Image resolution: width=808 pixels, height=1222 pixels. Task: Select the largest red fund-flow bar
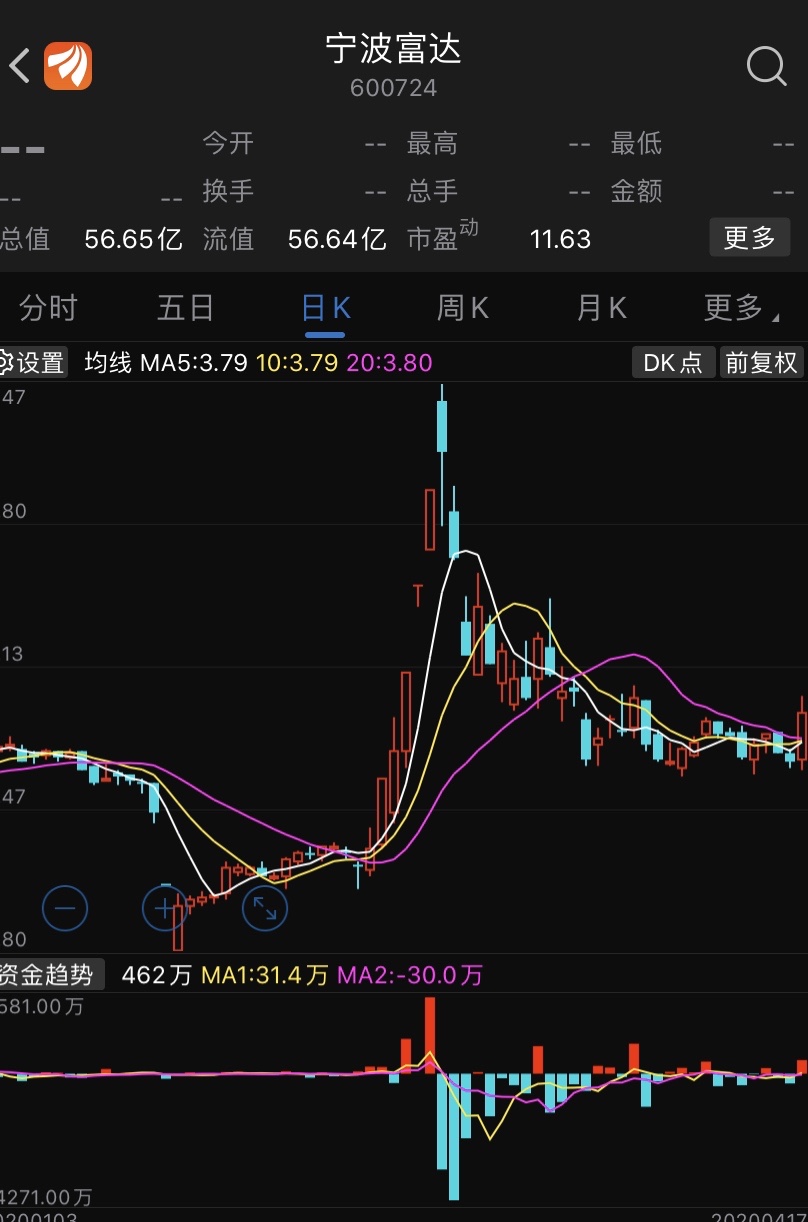[430, 1034]
